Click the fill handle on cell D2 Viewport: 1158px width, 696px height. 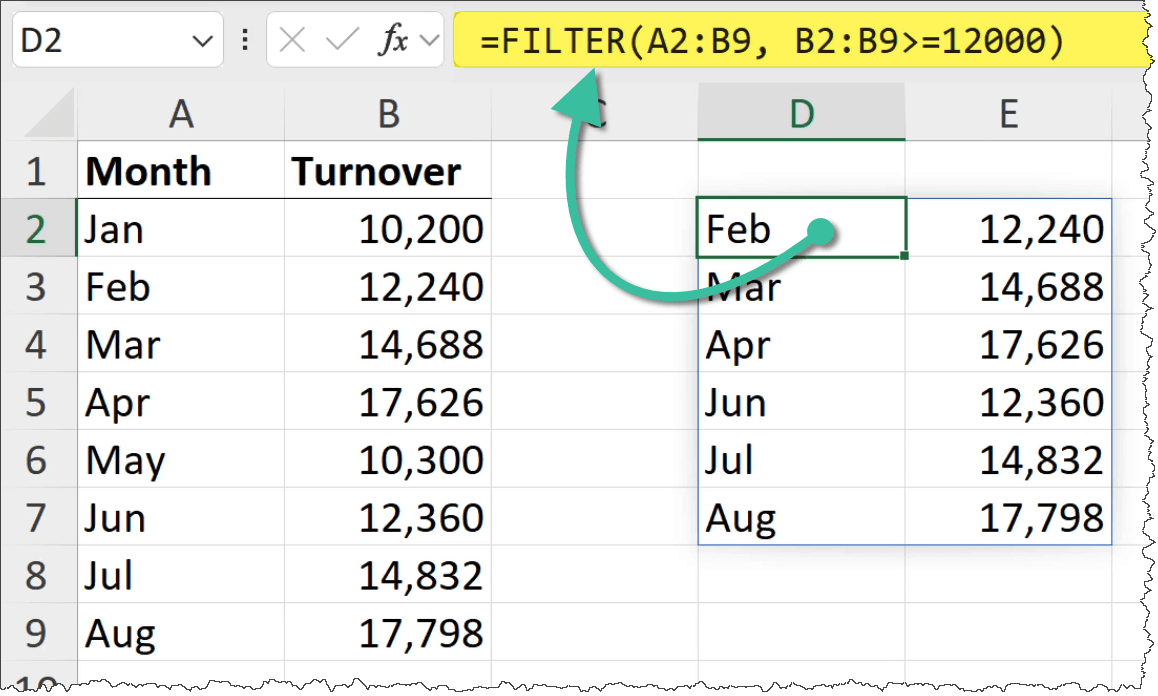904,256
